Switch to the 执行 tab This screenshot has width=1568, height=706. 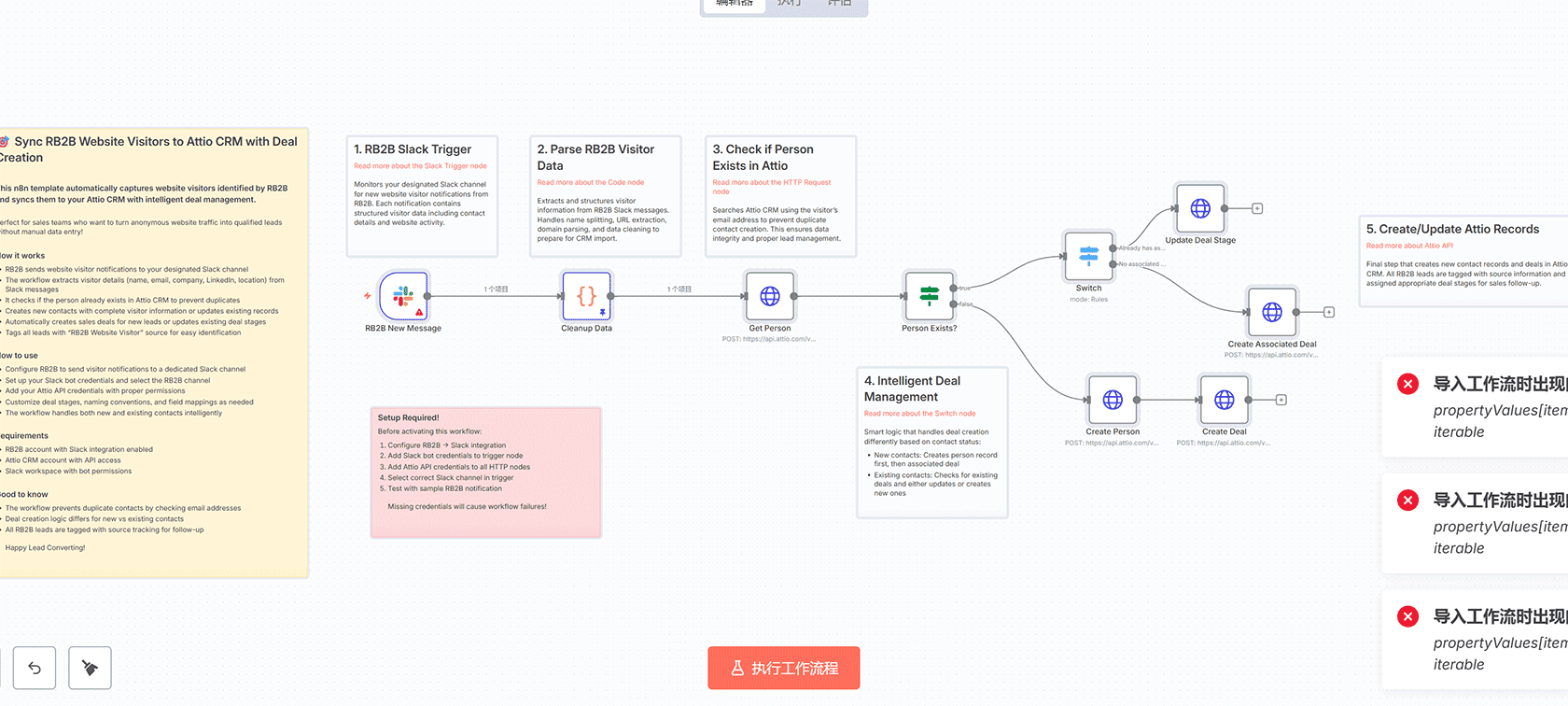coord(789,5)
